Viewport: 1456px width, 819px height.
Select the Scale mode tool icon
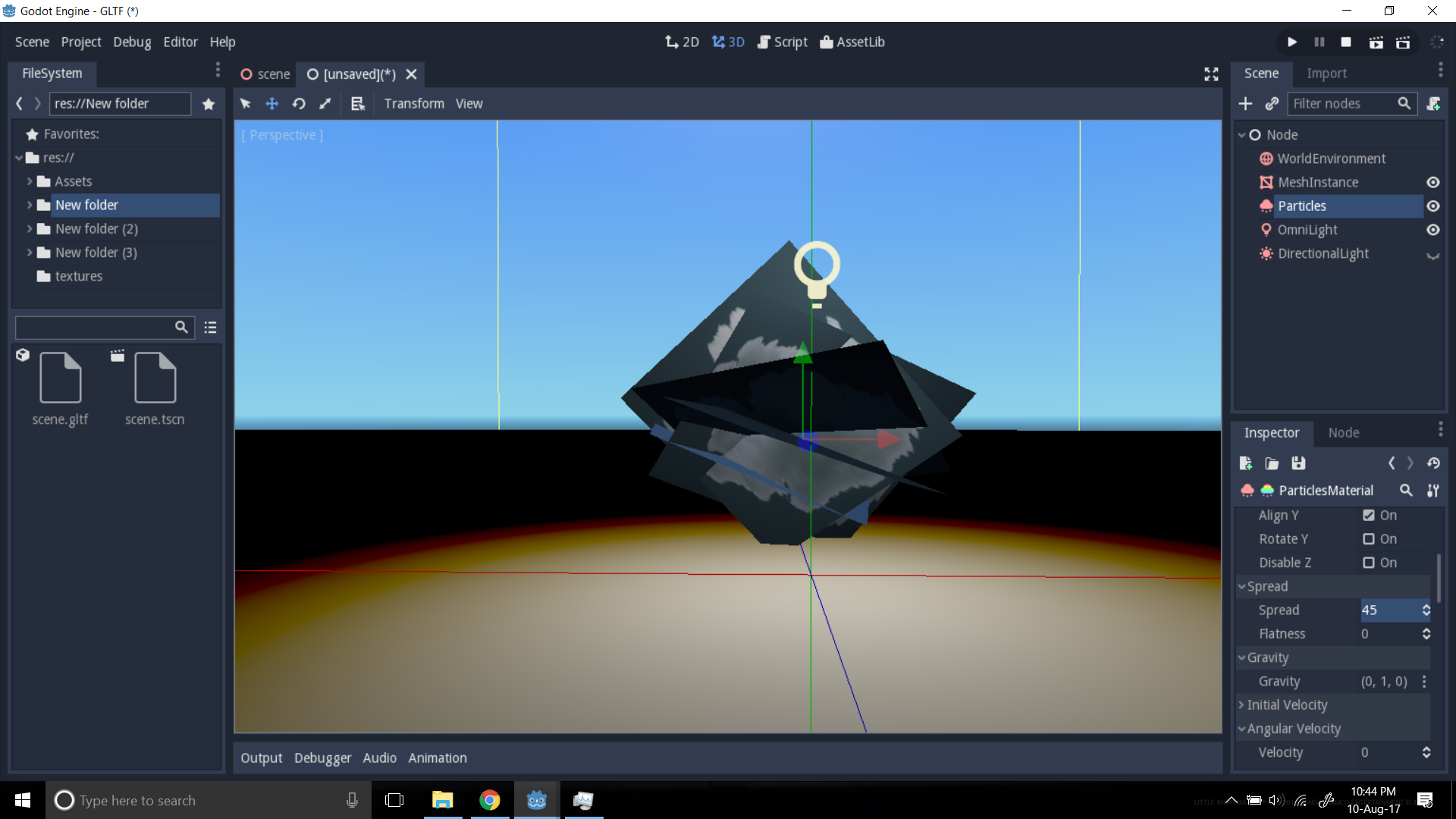click(325, 104)
